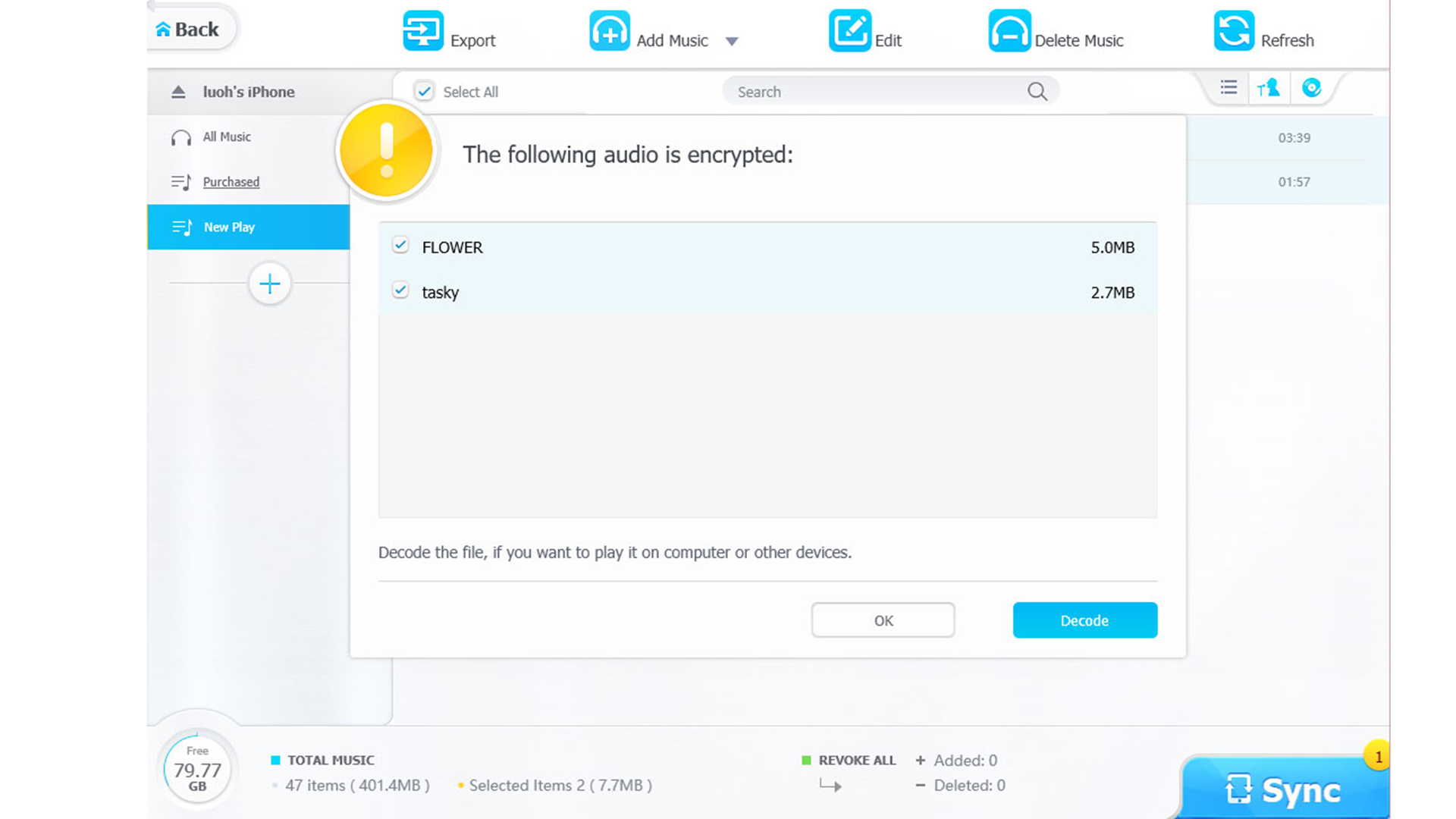Screen dimensions: 1456x819
Task: Uncheck the tasky audio checkbox
Action: (400, 290)
